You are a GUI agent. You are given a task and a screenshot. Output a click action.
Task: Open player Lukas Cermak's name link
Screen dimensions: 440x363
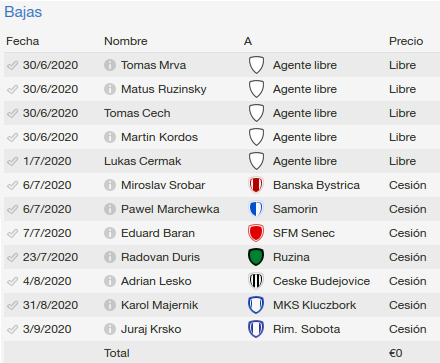point(143,161)
